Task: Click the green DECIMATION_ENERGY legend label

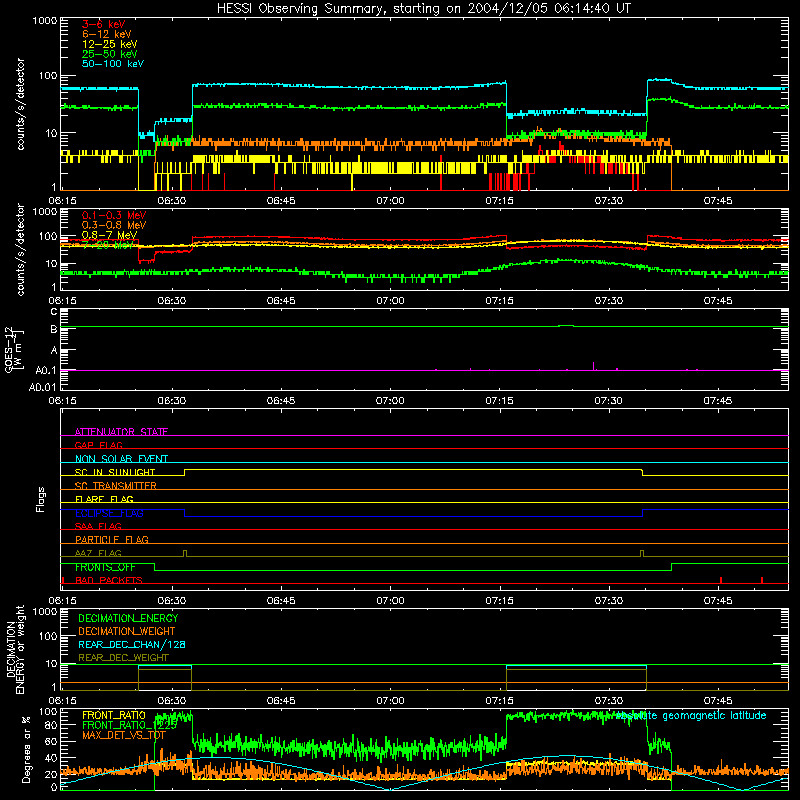Action: 128,618
